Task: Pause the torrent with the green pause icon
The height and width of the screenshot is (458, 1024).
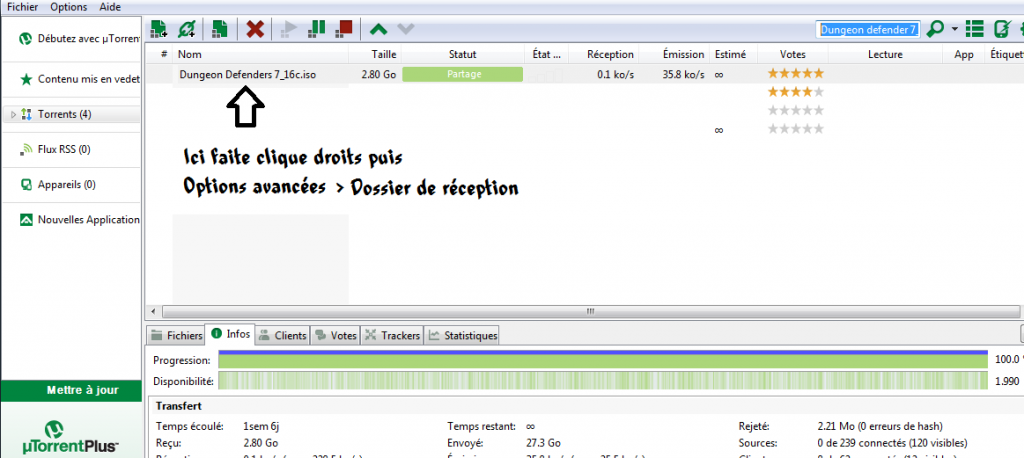Action: point(316,29)
